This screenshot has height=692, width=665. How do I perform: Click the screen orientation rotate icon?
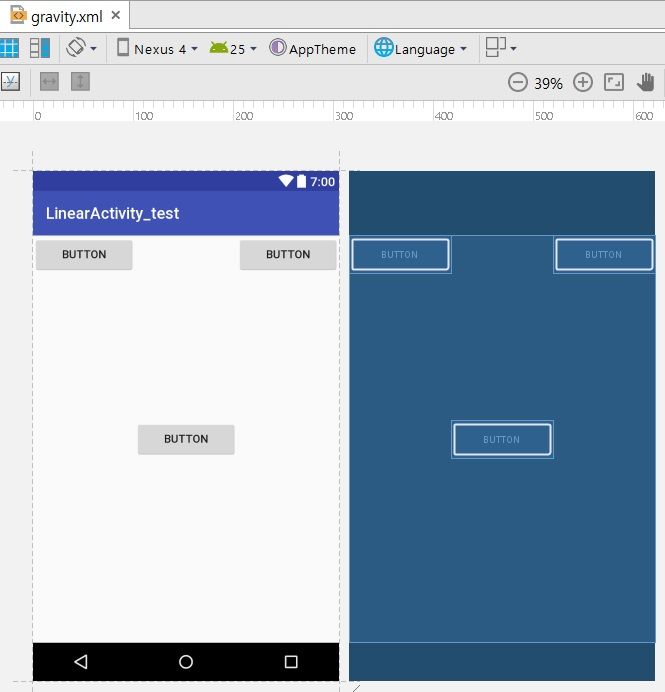pos(75,47)
